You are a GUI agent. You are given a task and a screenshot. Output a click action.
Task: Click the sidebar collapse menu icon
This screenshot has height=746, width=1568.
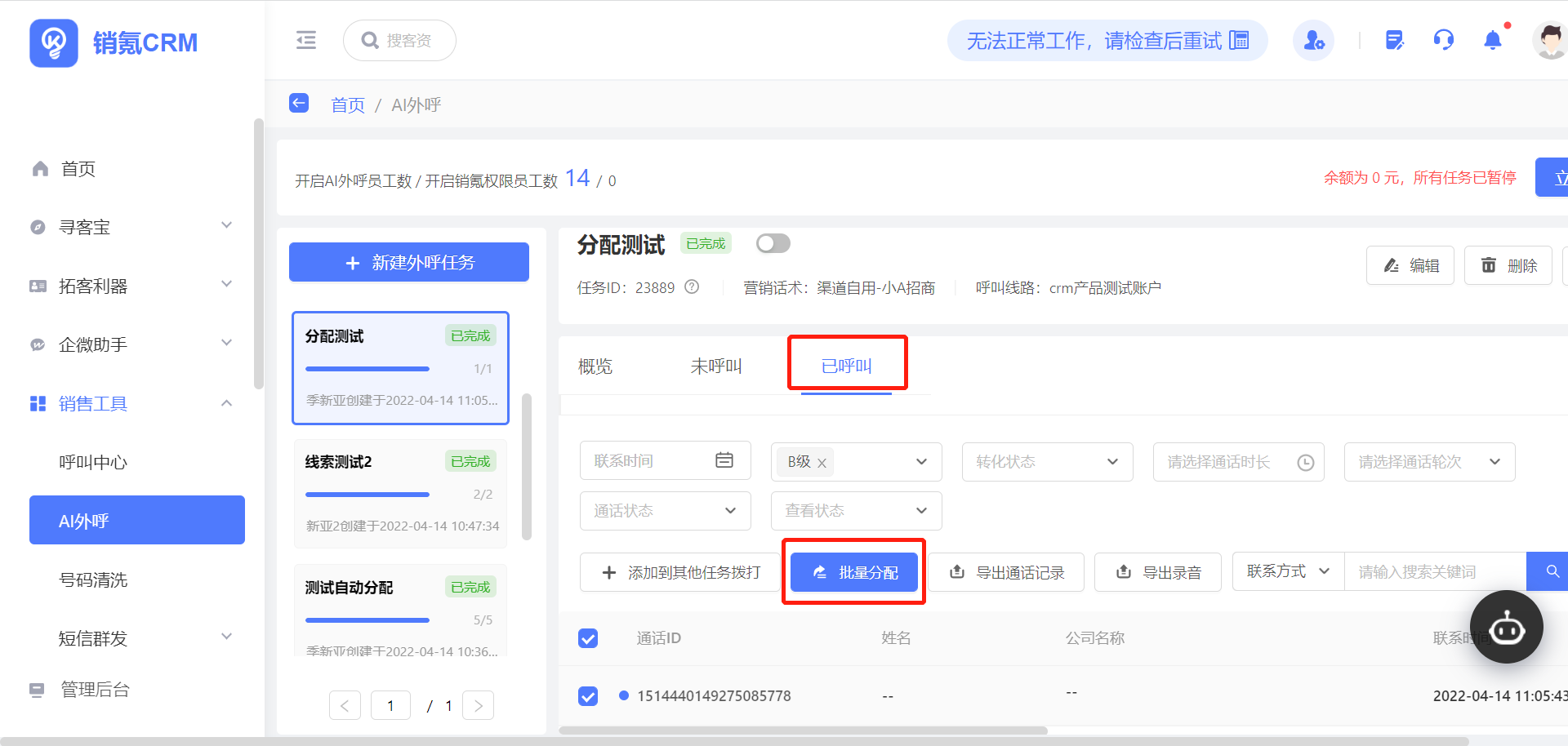pos(306,40)
